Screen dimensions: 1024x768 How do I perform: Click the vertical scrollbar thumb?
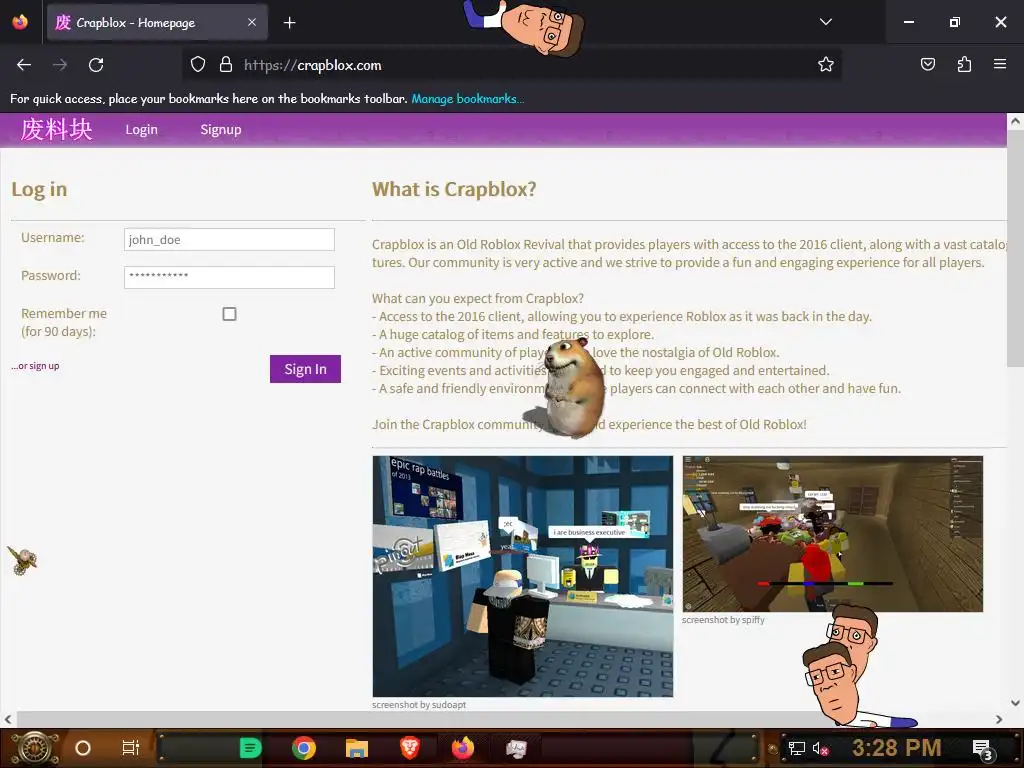click(1015, 248)
